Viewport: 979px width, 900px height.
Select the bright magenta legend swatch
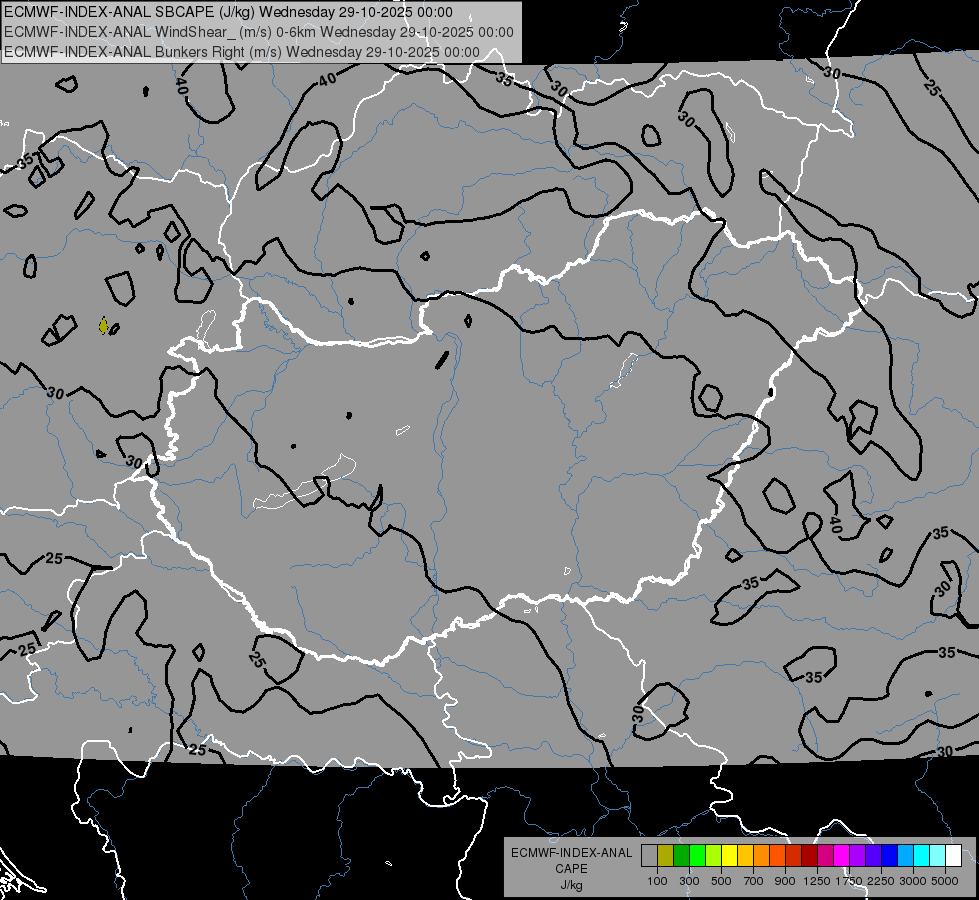(842, 856)
